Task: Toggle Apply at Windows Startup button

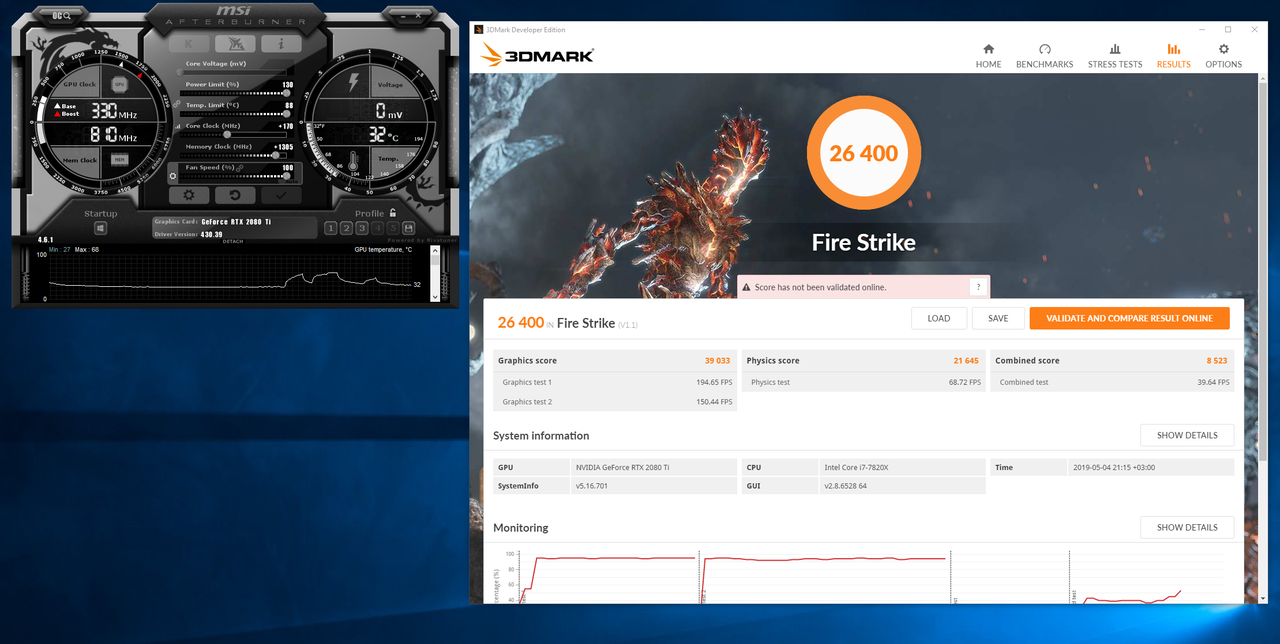Action: coord(101,228)
